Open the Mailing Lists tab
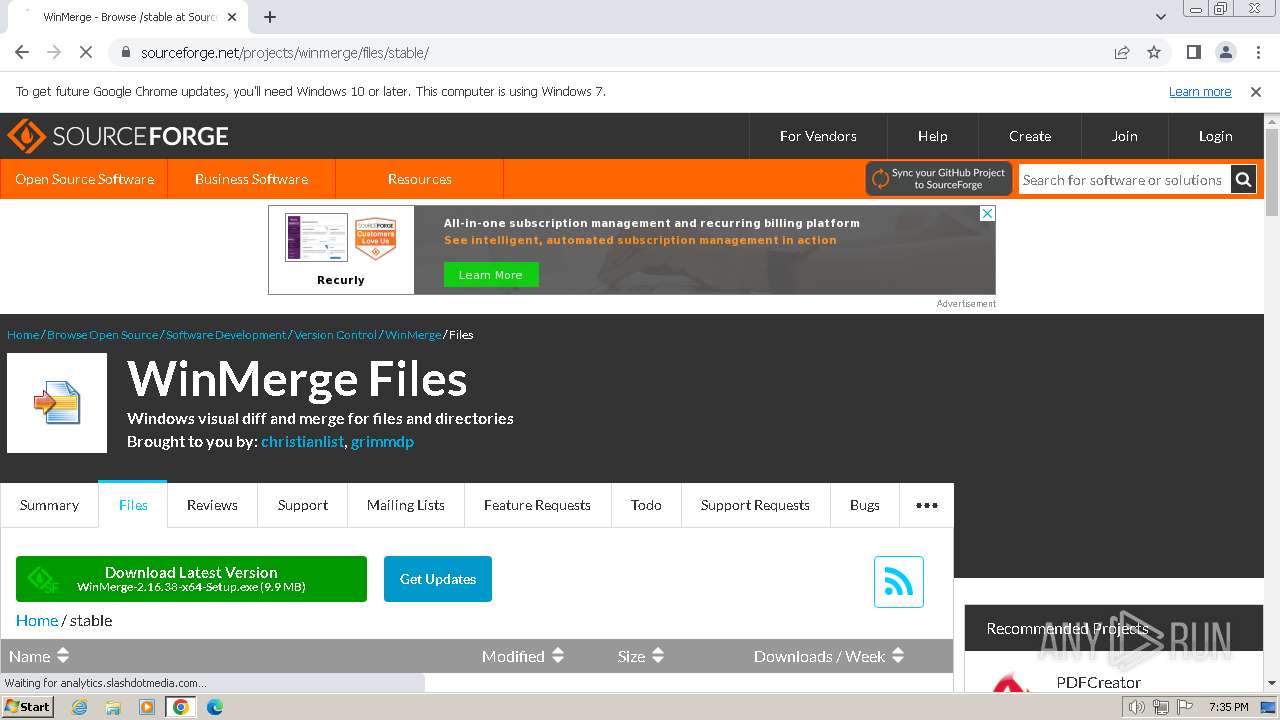Image resolution: width=1280 pixels, height=720 pixels. pyautogui.click(x=406, y=505)
